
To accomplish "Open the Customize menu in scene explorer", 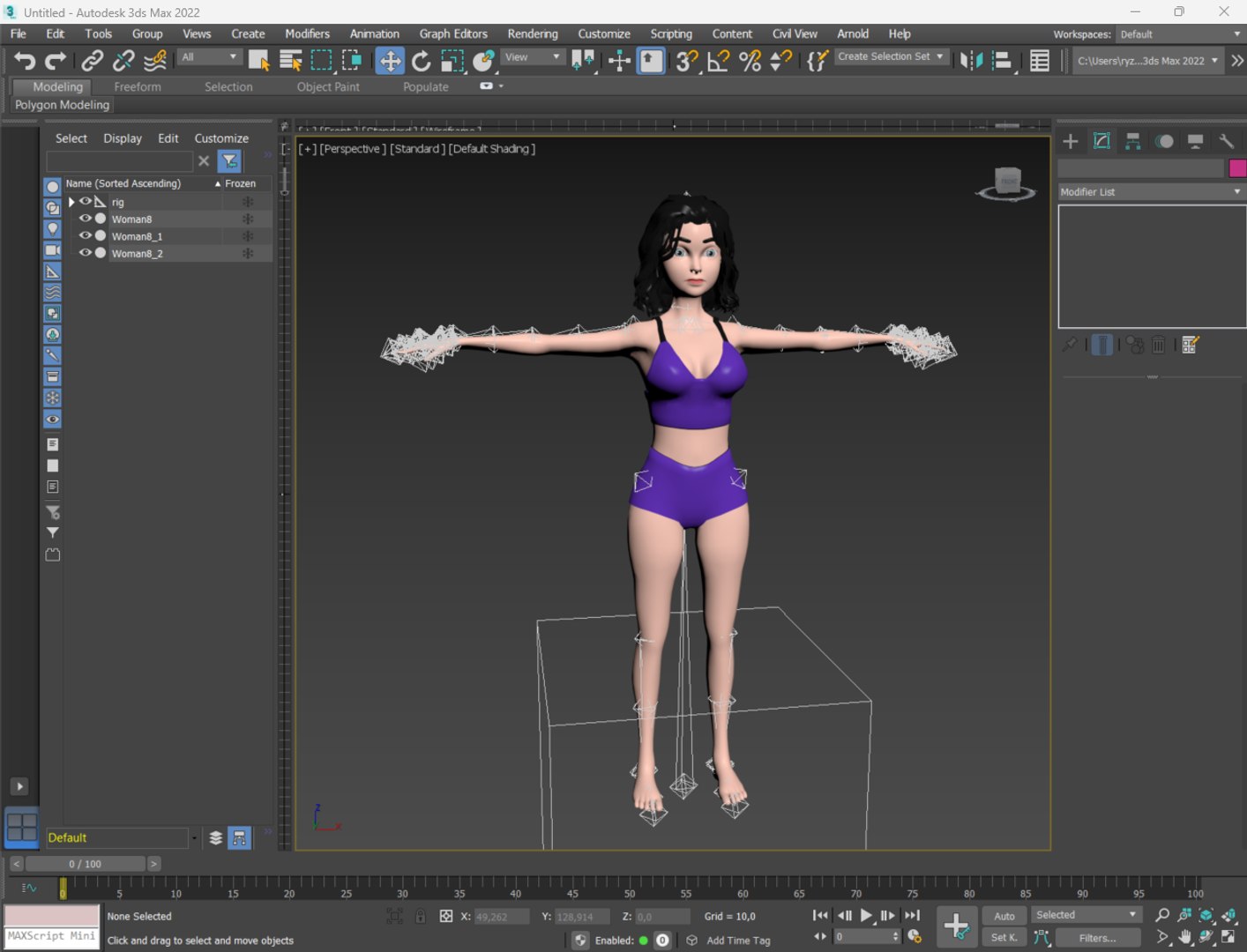I will [221, 138].
